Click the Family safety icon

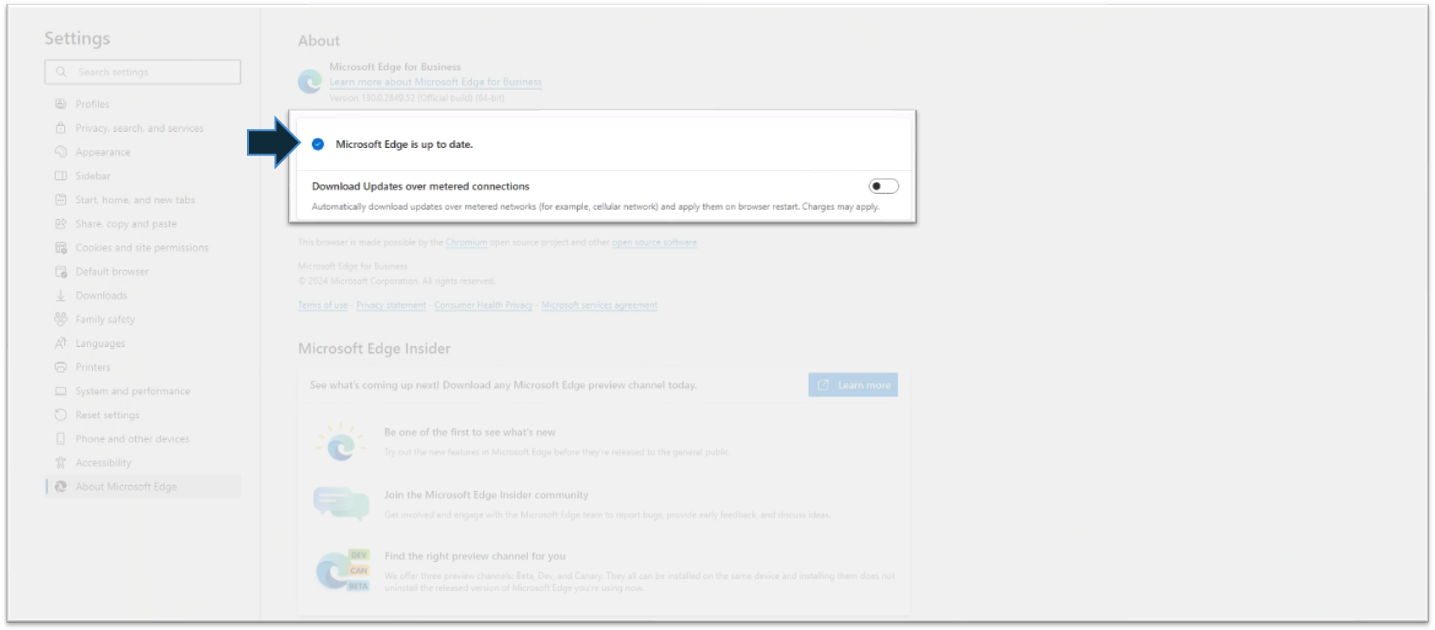61,320
